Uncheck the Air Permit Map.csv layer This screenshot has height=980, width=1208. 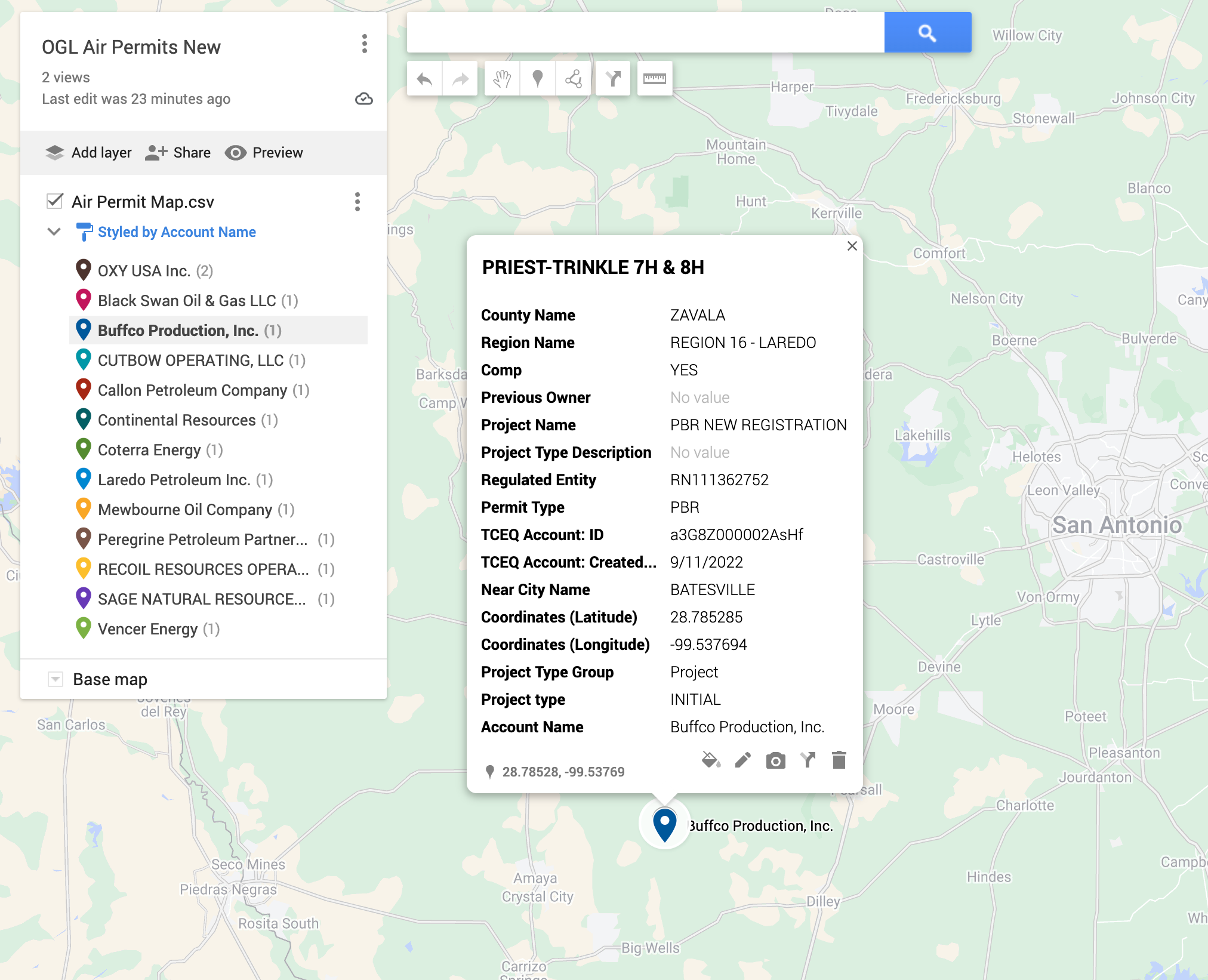55,202
